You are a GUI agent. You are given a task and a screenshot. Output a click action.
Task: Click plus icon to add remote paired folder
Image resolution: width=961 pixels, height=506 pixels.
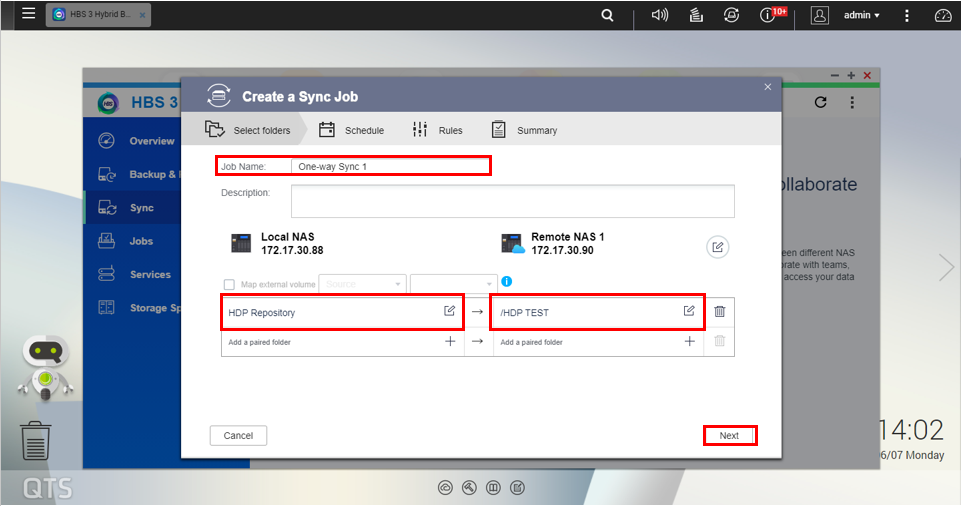click(689, 341)
